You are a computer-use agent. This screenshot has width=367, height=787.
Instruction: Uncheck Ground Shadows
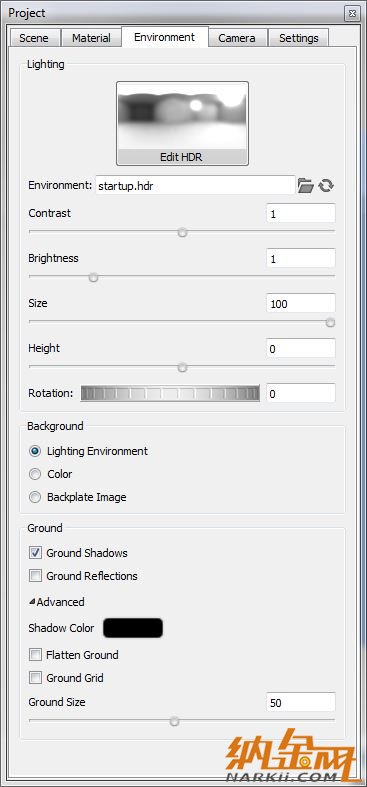click(35, 553)
